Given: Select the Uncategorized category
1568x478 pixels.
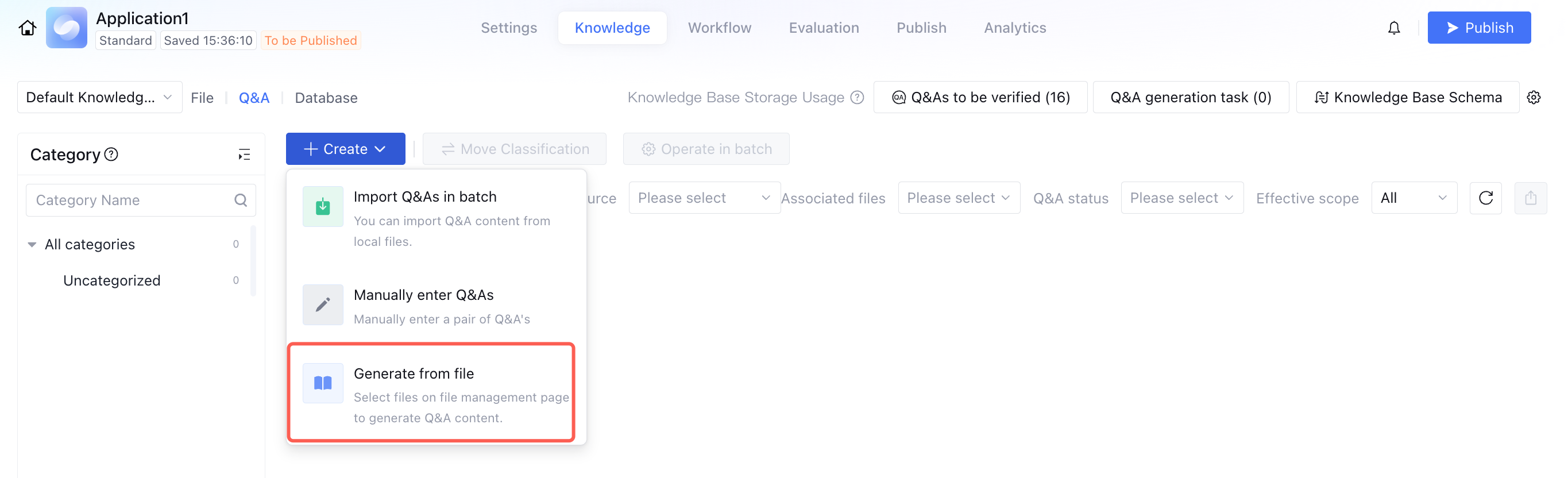Looking at the screenshot, I should [112, 281].
